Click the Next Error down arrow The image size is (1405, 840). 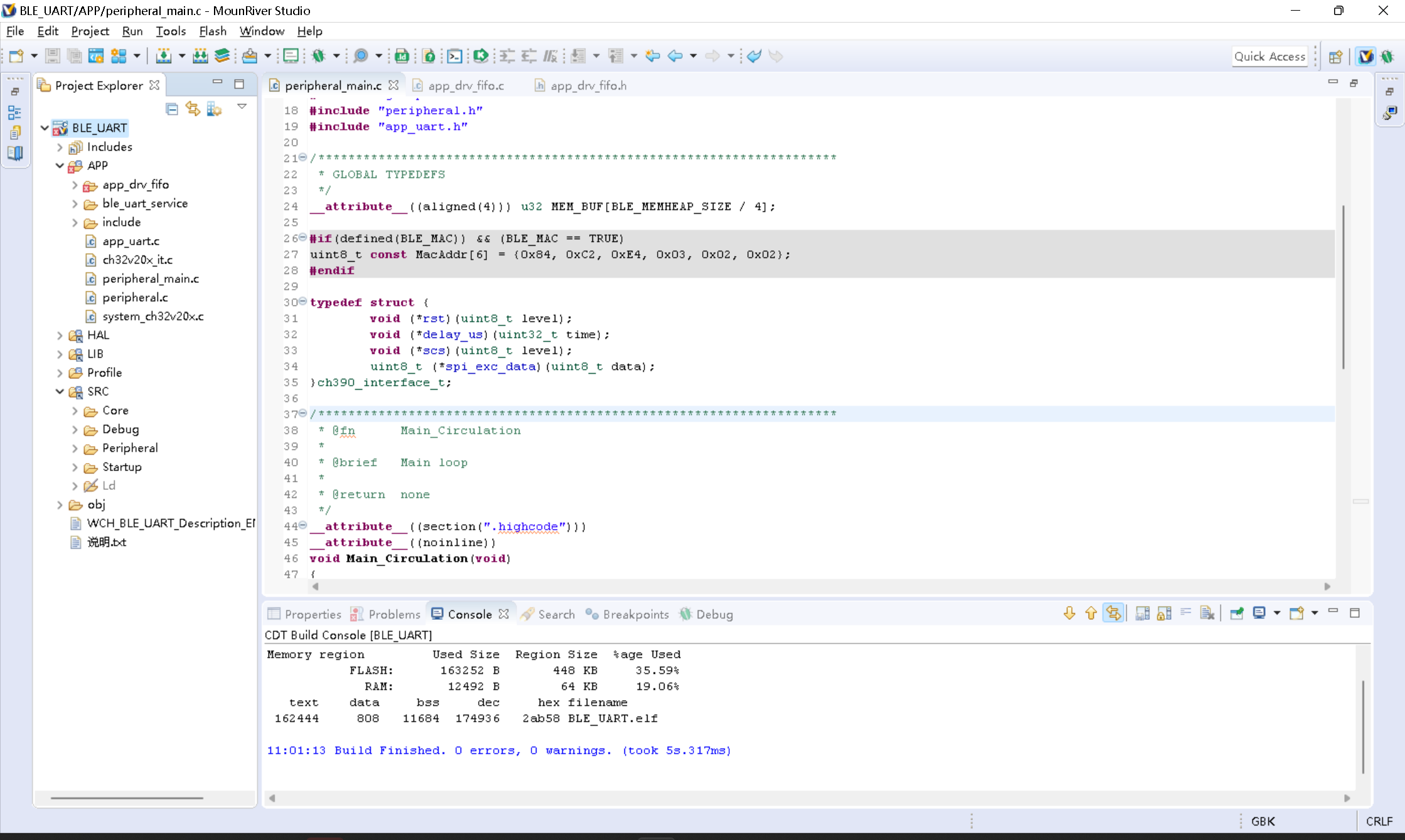[1069, 614]
